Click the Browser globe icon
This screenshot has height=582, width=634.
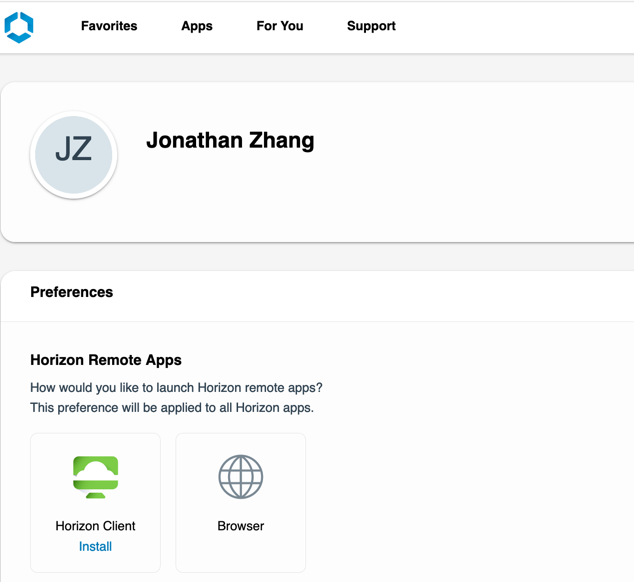pyautogui.click(x=241, y=477)
